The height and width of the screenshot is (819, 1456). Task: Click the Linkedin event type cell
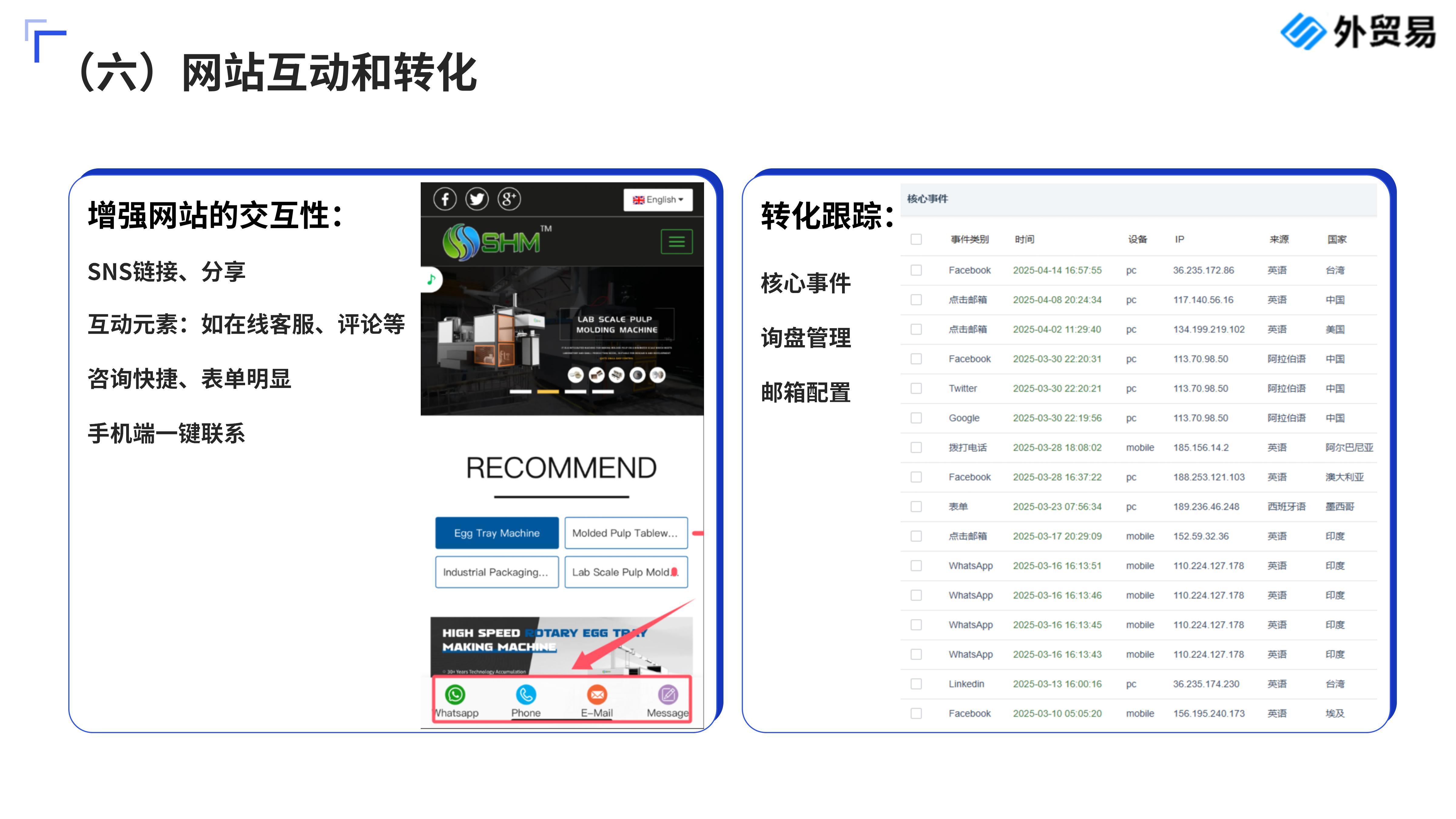(x=966, y=684)
